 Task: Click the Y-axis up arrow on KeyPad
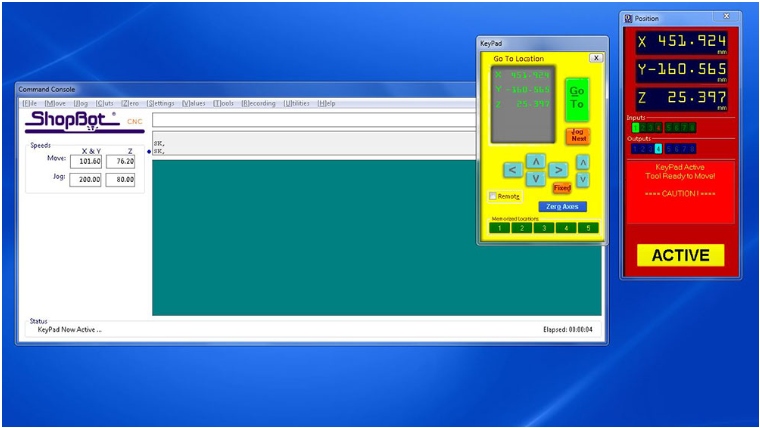click(535, 160)
